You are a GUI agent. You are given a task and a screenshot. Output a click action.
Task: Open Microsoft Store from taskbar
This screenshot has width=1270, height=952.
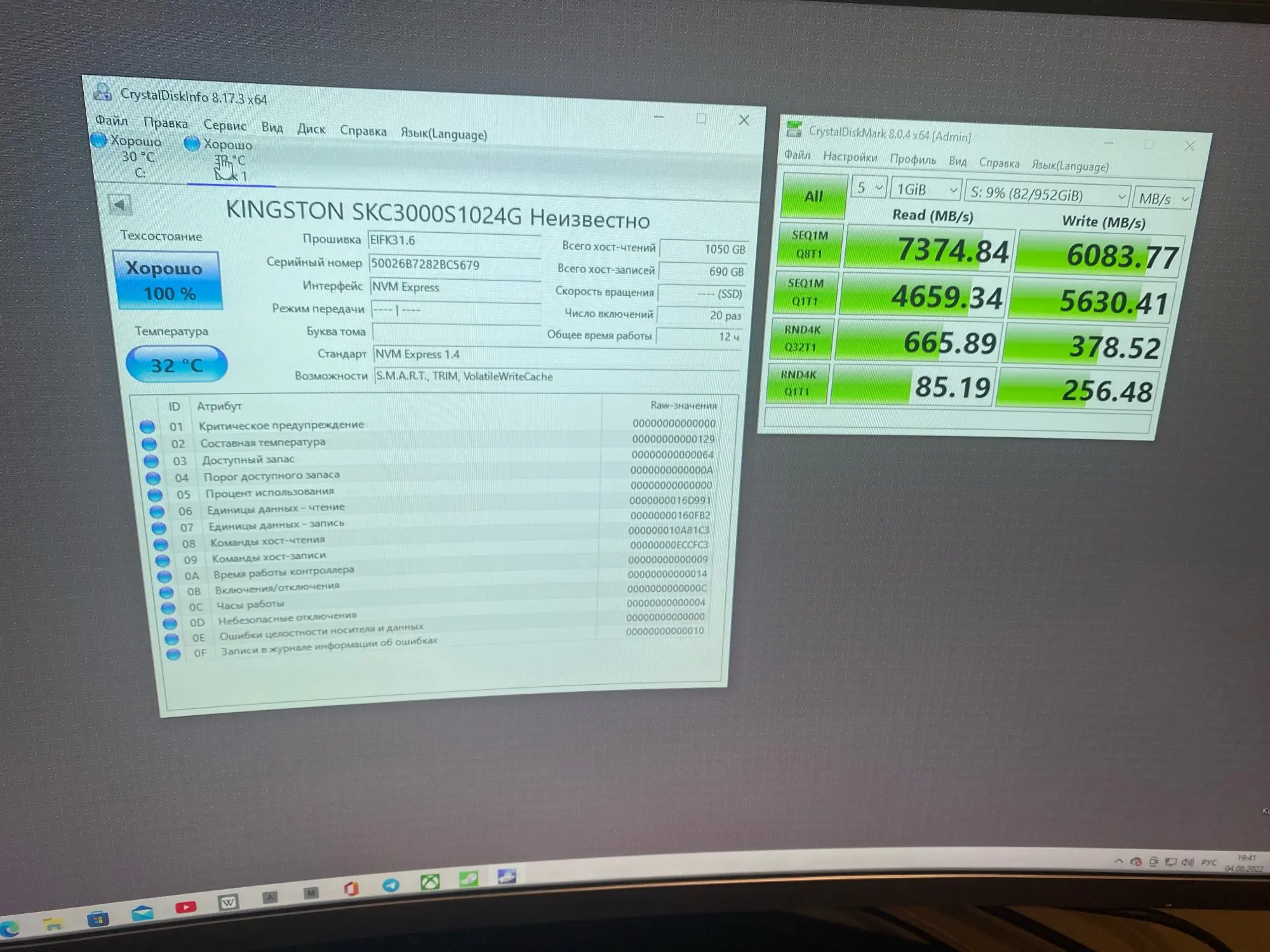click(x=98, y=918)
